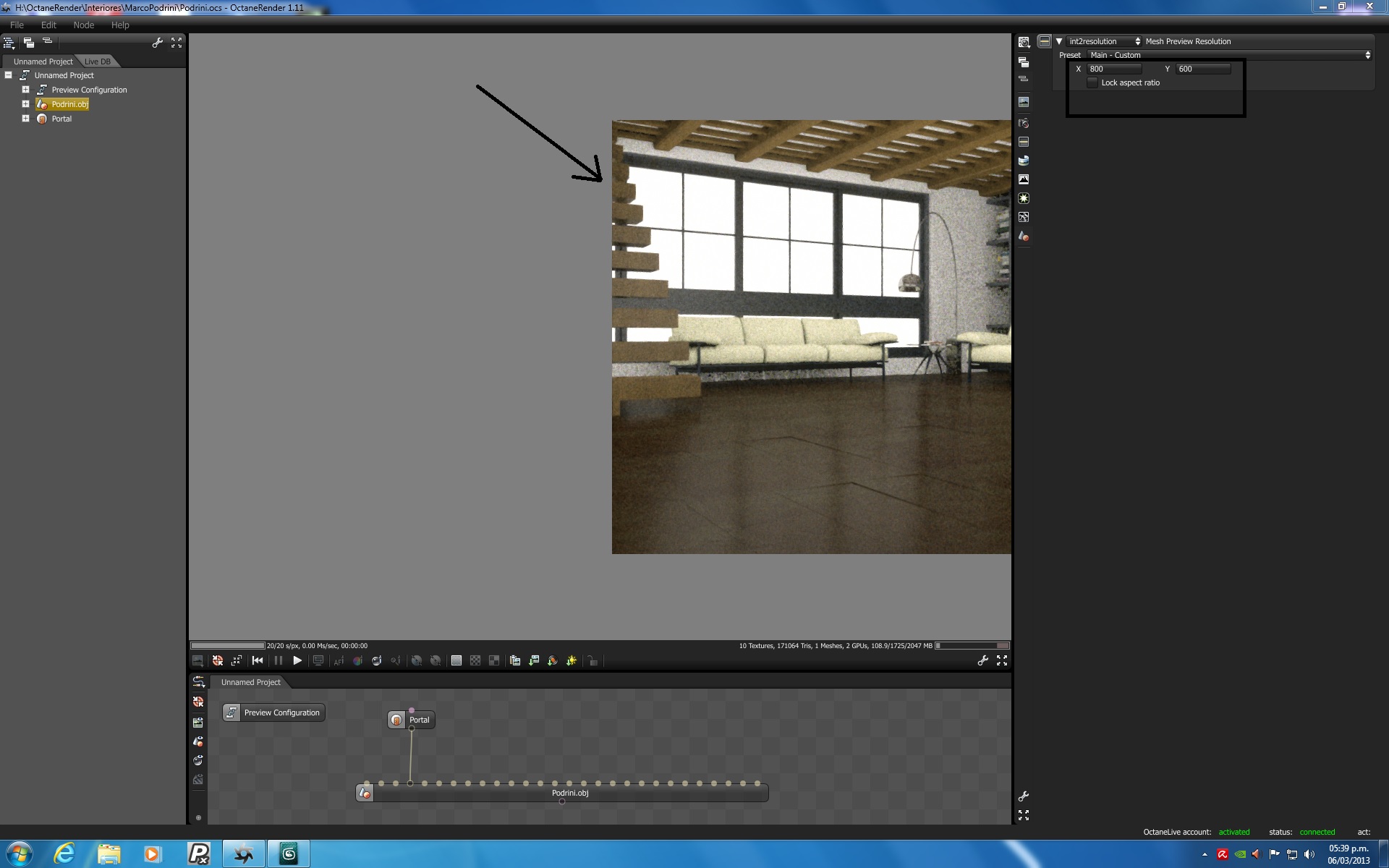Click the save render image icon
Viewport: 1389px width, 868px height.
pyautogui.click(x=534, y=660)
